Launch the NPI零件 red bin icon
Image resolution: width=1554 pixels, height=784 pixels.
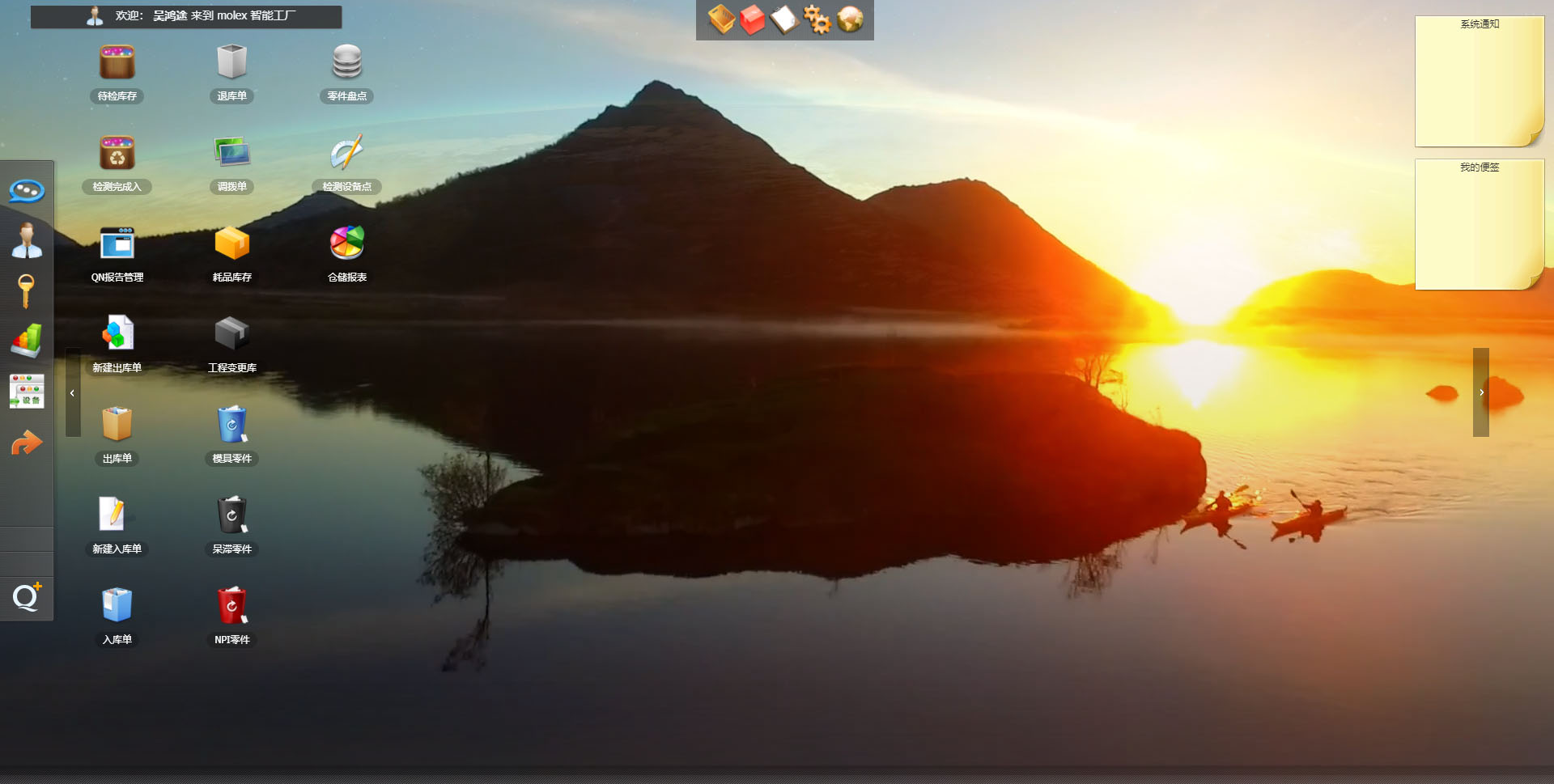[x=232, y=607]
